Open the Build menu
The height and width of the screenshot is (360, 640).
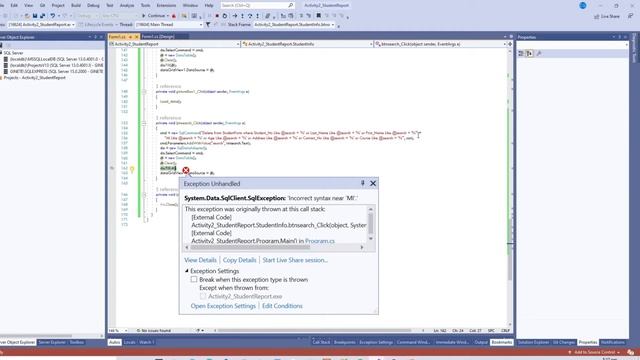(76, 6)
